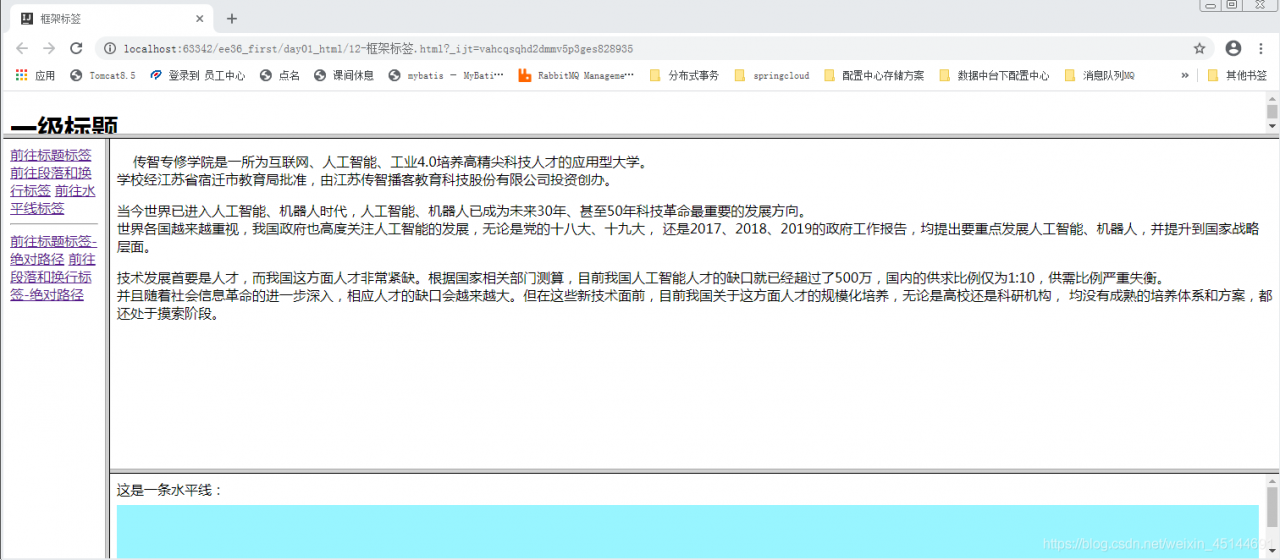Reload the current page
The height and width of the screenshot is (560, 1280).
76,48
